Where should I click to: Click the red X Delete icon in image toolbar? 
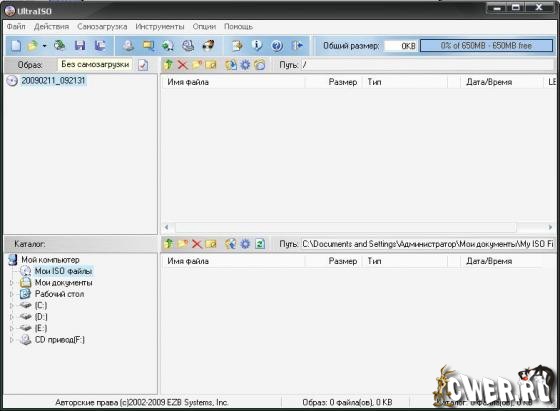pyautogui.click(x=182, y=65)
